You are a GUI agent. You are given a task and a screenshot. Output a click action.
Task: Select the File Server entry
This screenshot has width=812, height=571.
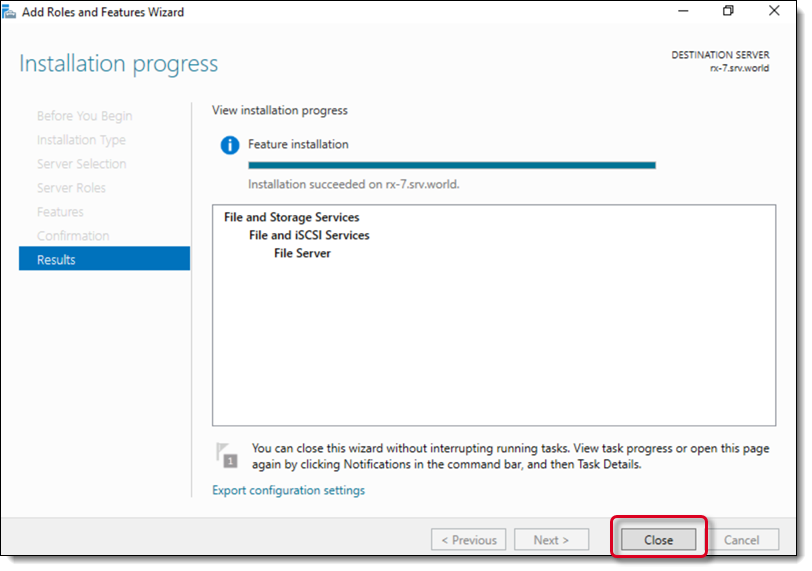click(x=302, y=253)
